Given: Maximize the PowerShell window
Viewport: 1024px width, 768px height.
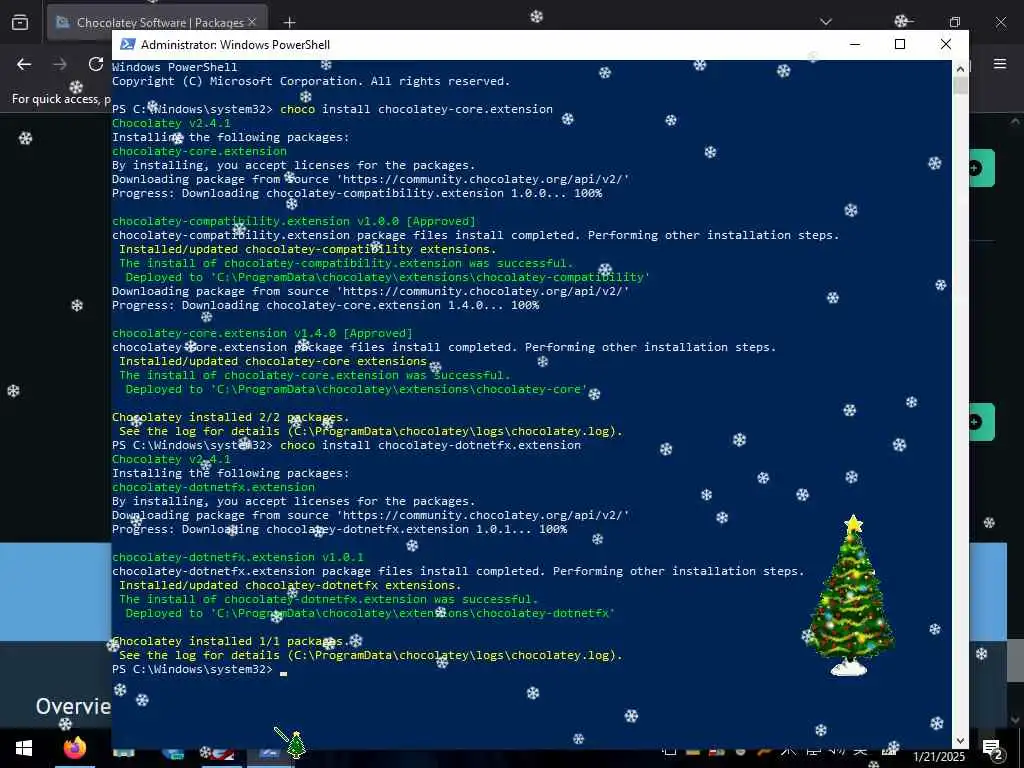Looking at the screenshot, I should click(900, 44).
